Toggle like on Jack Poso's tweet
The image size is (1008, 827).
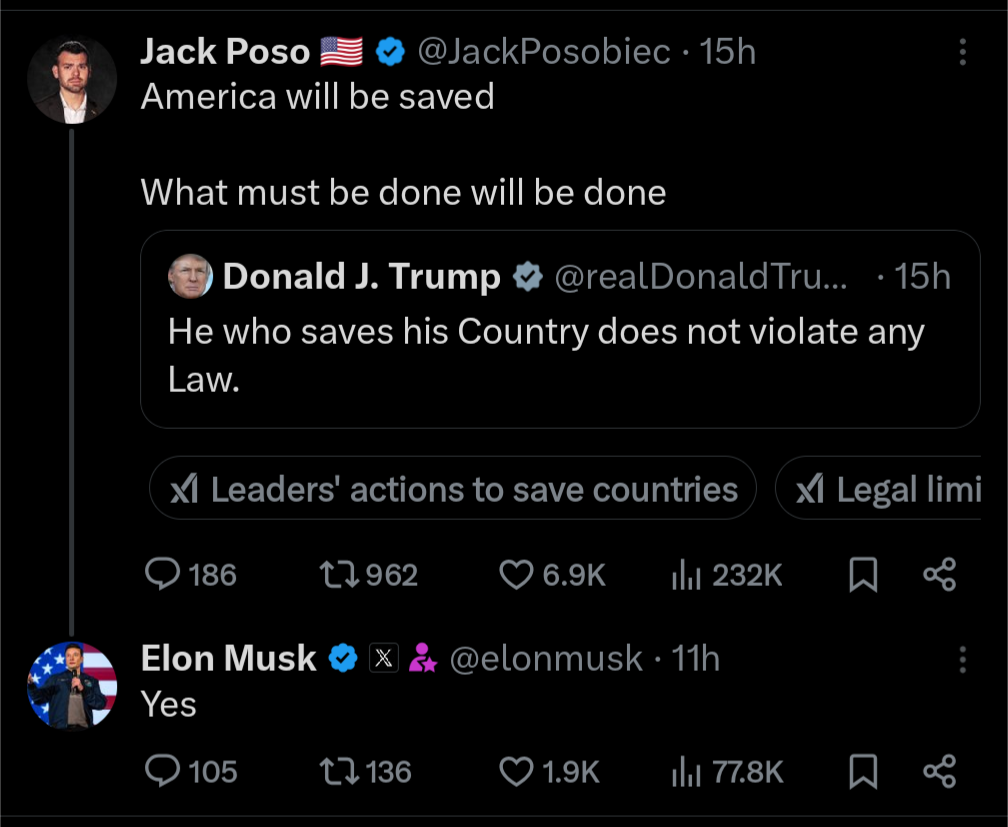517,574
